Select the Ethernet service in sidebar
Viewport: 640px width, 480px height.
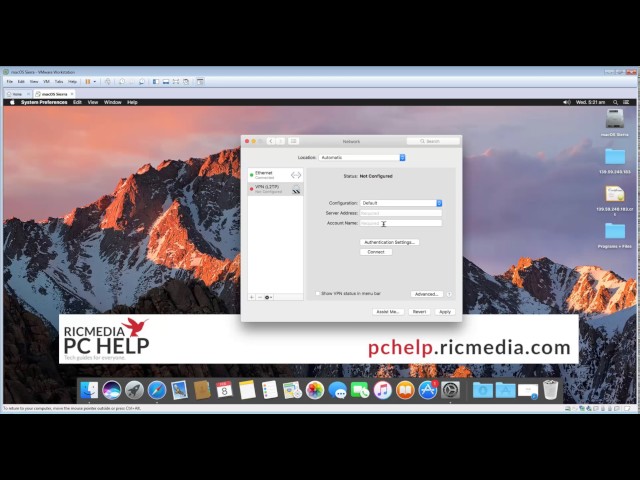[x=276, y=175]
